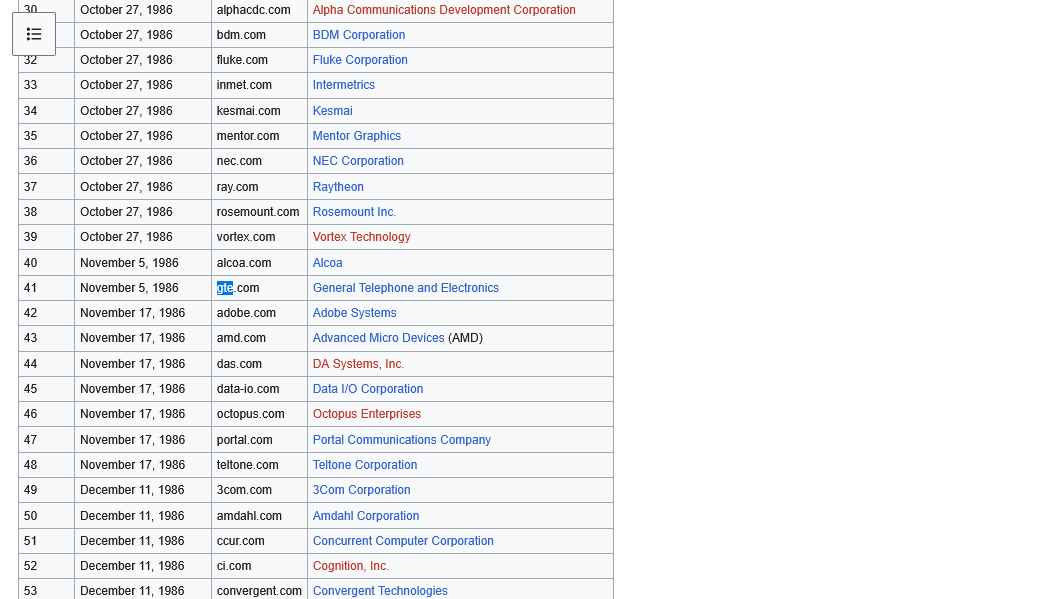Select the 3com.com domain text
This screenshot has width=1054, height=599.
coord(245,490)
